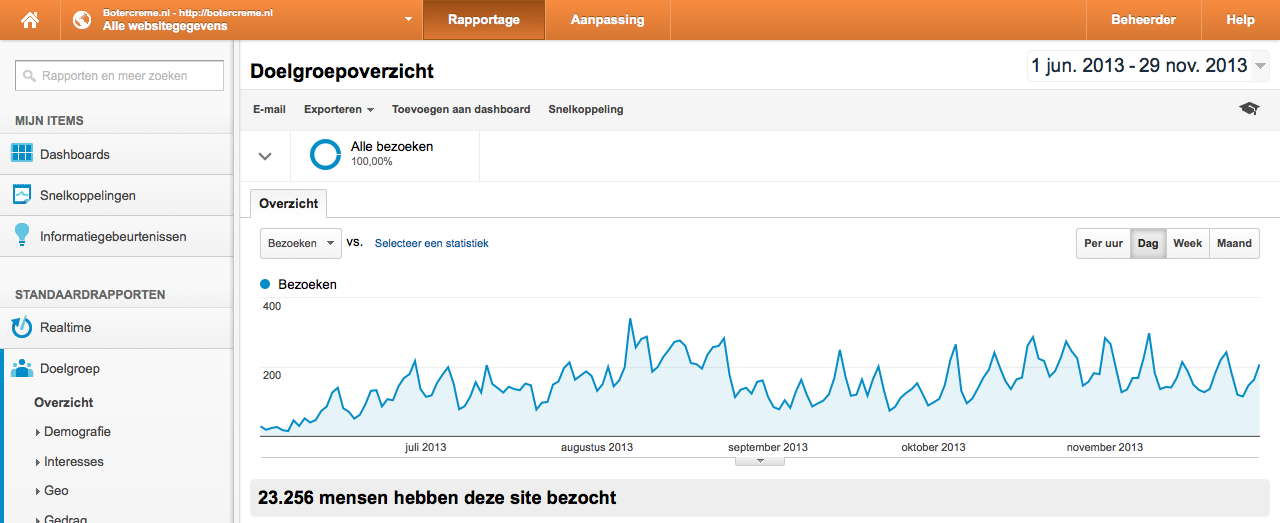The height and width of the screenshot is (523, 1280).
Task: Expand the segment panel chevron
Action: [265, 156]
